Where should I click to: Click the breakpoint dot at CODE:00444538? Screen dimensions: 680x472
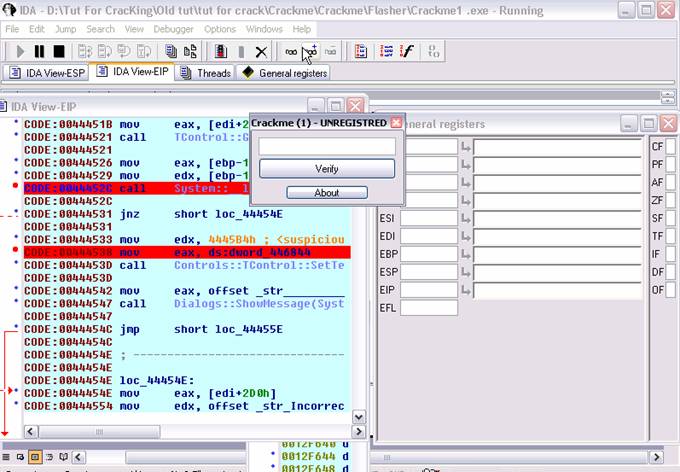(15, 249)
